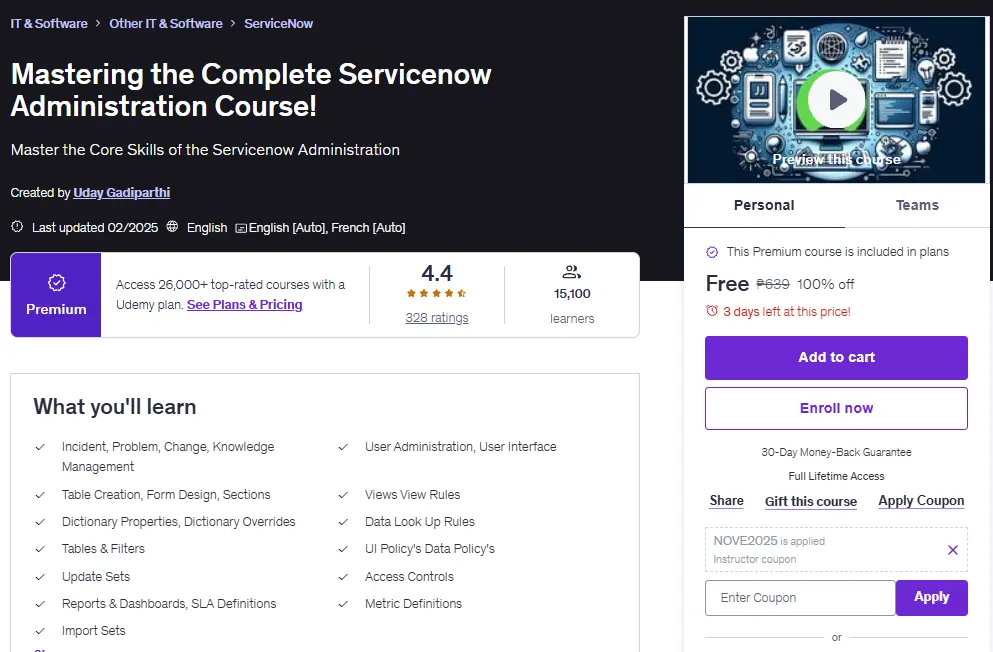Click the Premium badge icon

pos(56,282)
